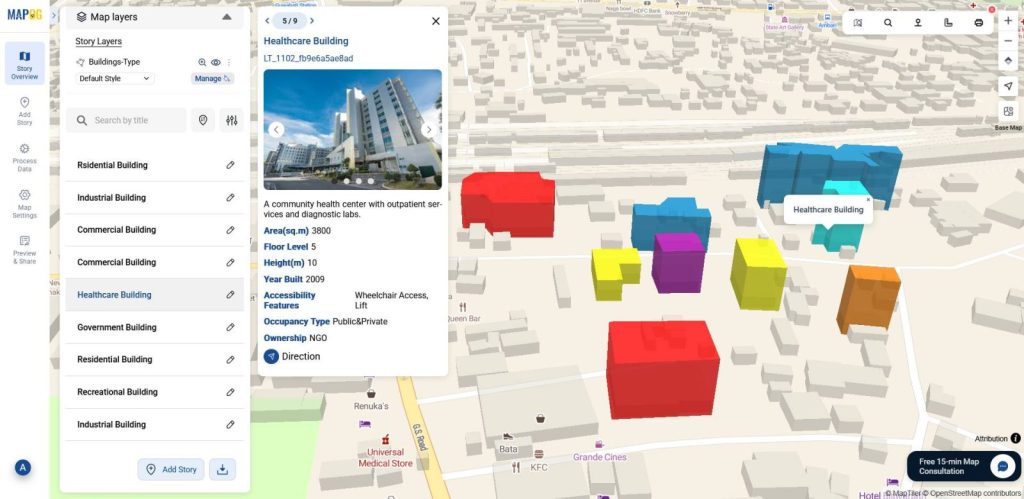Edit the Rsidential Building story
This screenshot has width=1024, height=499.
tap(231, 165)
